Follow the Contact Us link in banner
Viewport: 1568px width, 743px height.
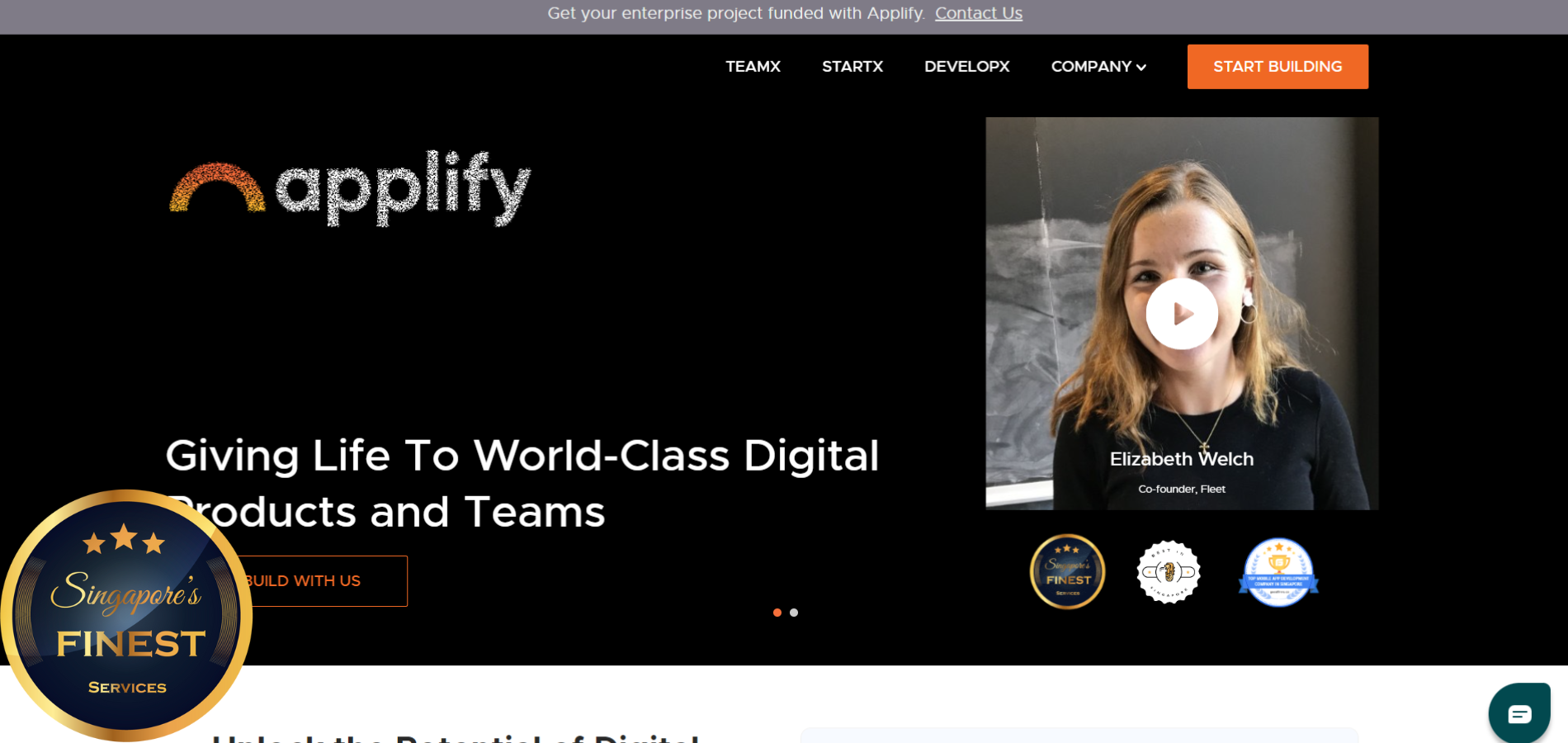(978, 13)
